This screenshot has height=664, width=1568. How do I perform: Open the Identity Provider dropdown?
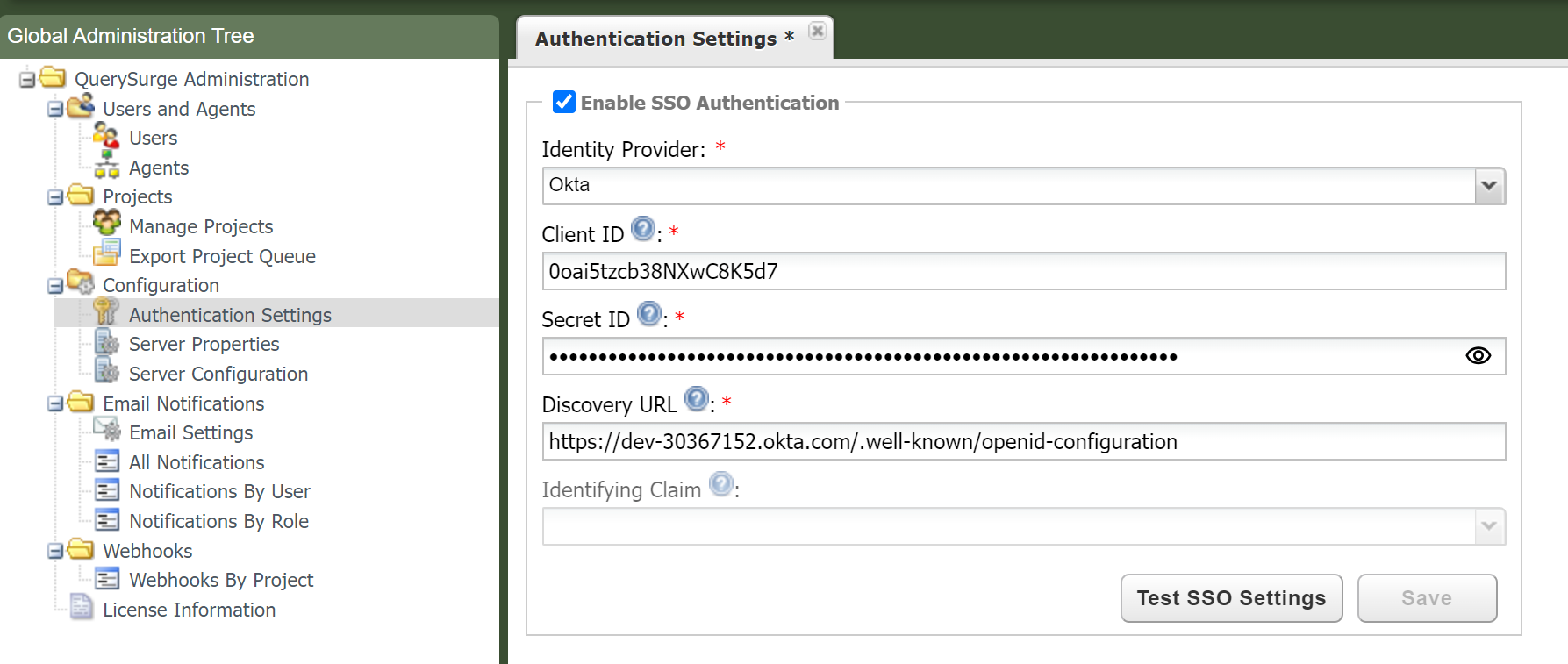[x=1490, y=186]
